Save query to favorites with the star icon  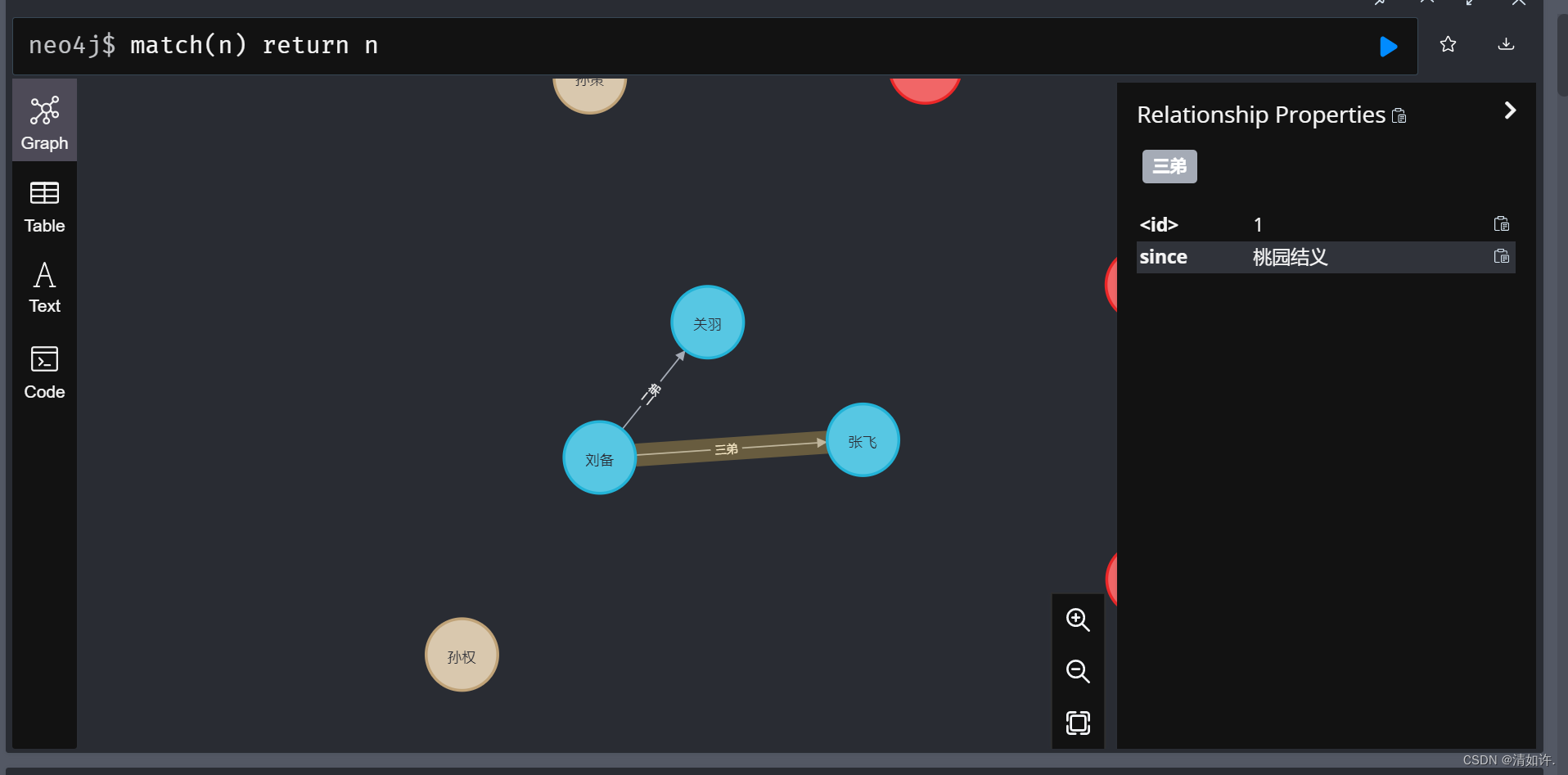pos(1448,44)
